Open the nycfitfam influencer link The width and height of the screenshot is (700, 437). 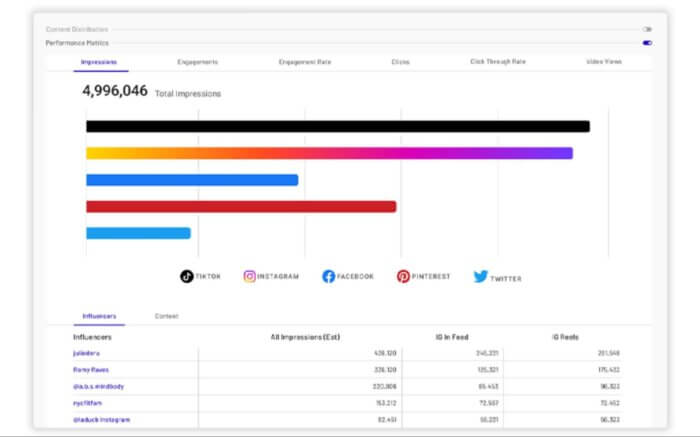click(88, 402)
